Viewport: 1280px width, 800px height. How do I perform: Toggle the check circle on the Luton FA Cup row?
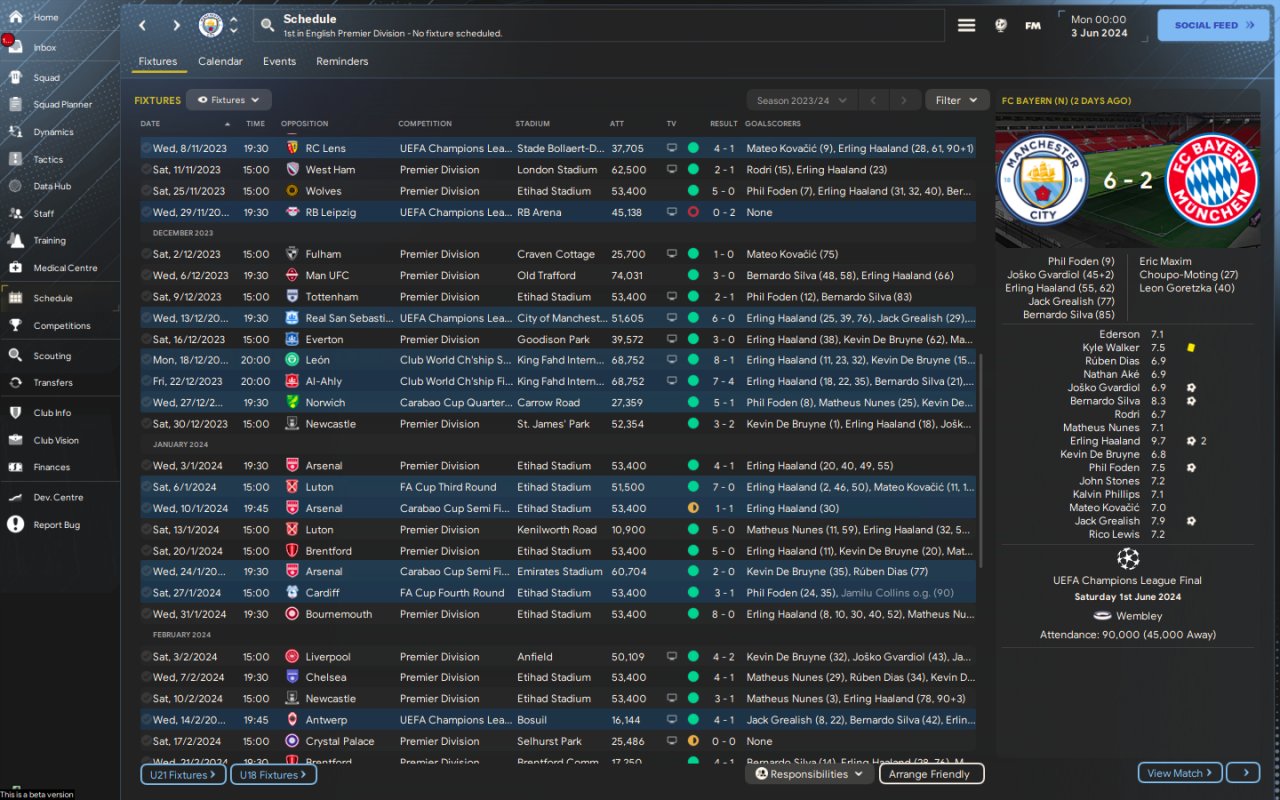(x=146, y=487)
